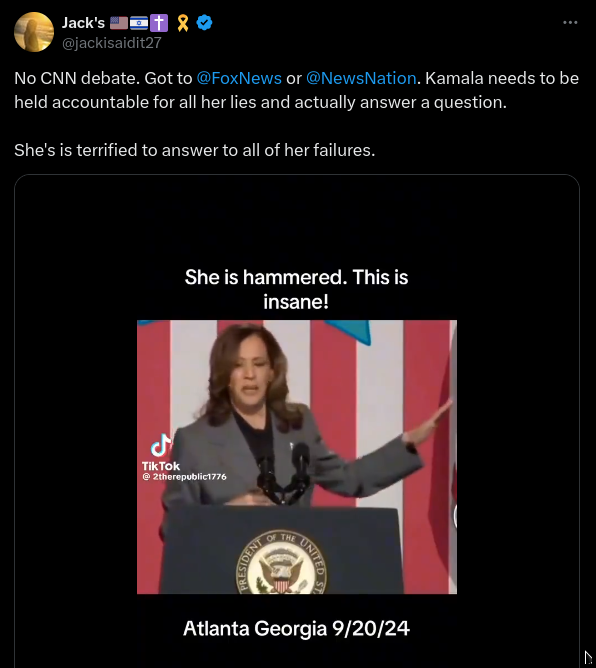The image size is (596, 668).
Task: Click the 'She is hammered' video caption
Action: (297, 289)
